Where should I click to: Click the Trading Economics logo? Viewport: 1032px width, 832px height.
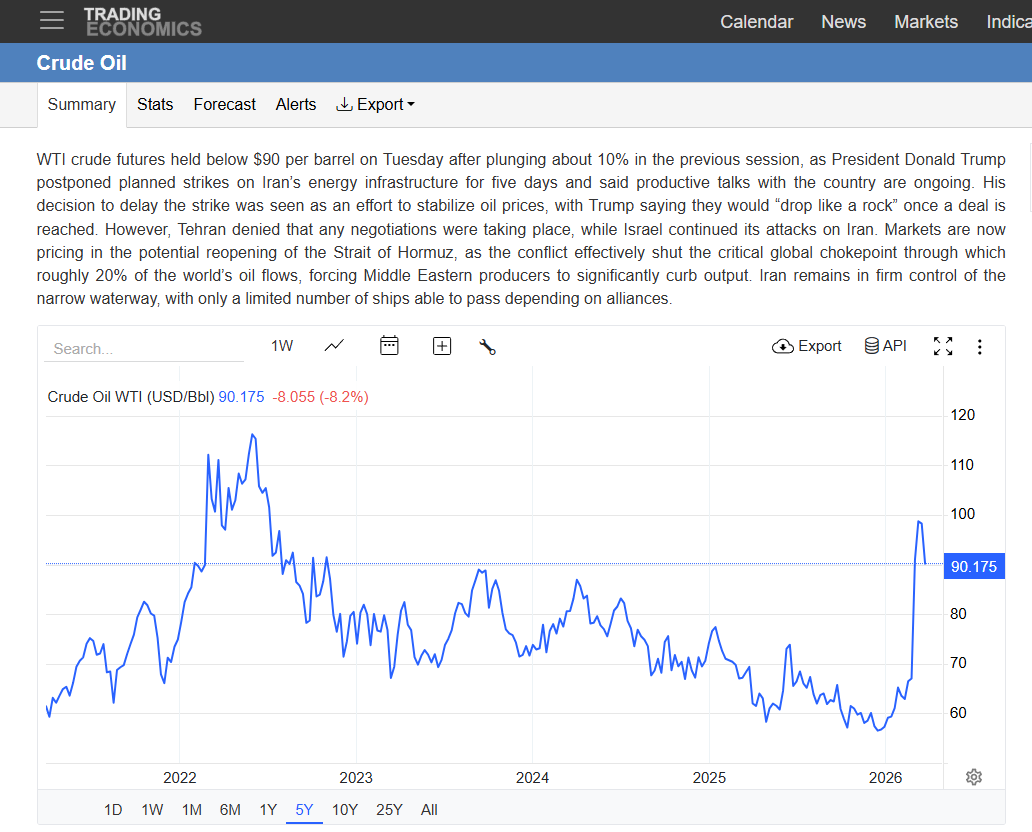(x=142, y=22)
